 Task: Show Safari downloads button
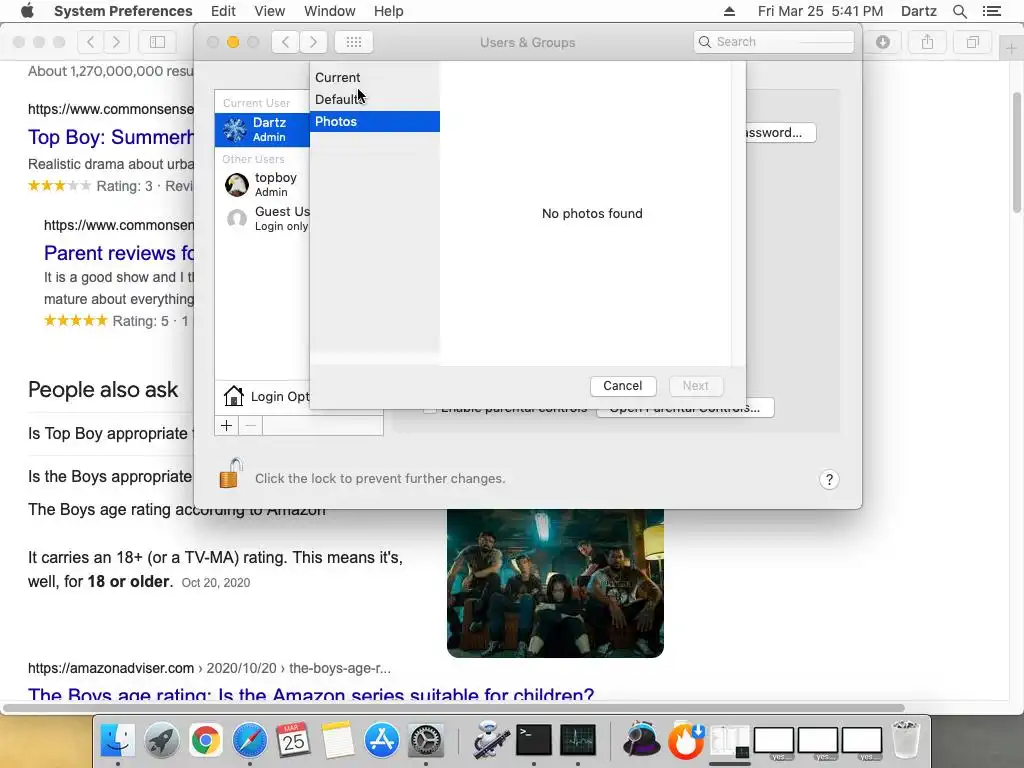(883, 42)
